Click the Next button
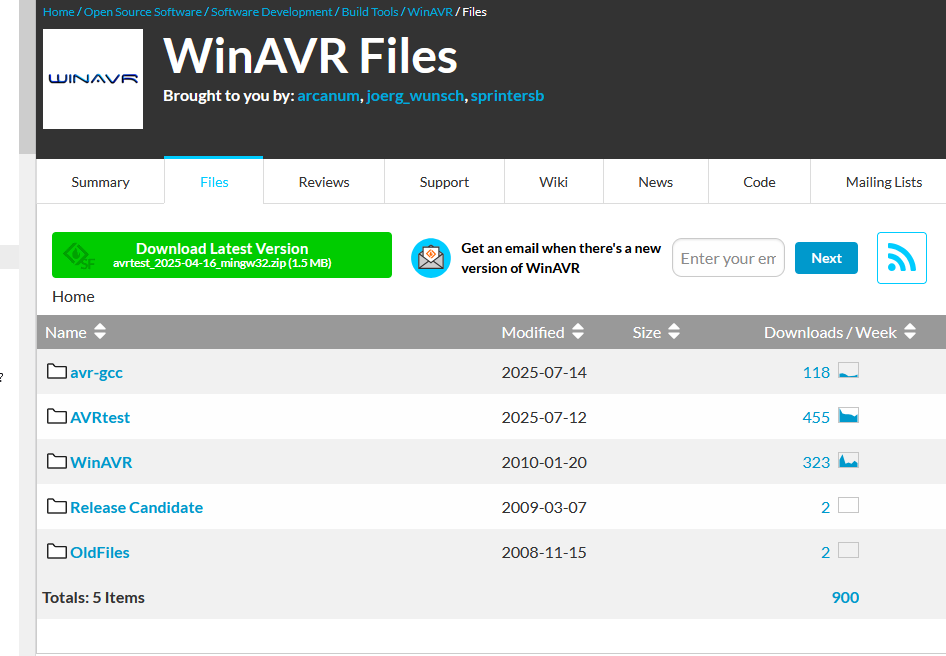The width and height of the screenshot is (946, 656). [826, 258]
